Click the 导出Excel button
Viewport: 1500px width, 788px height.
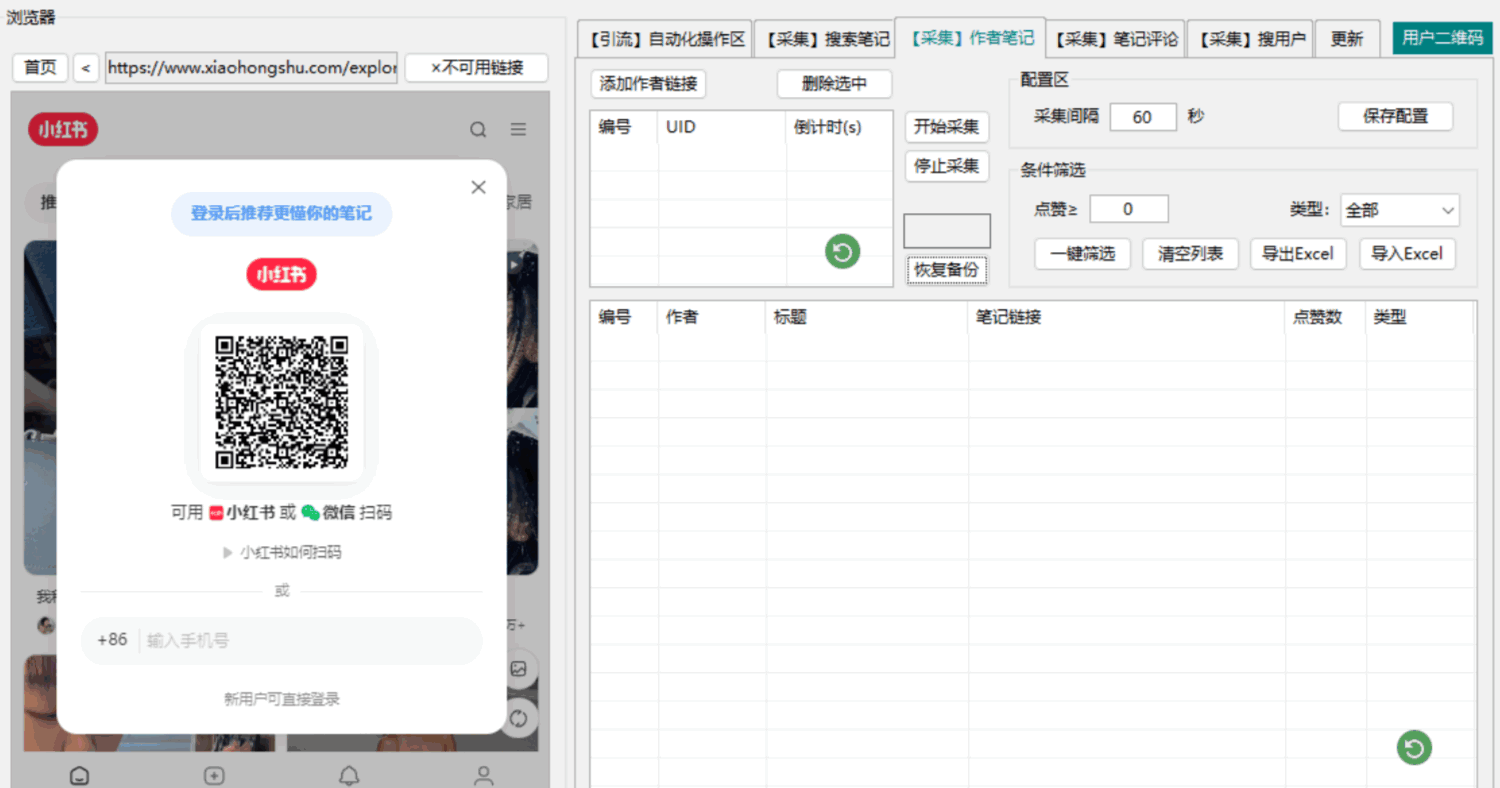point(1298,253)
